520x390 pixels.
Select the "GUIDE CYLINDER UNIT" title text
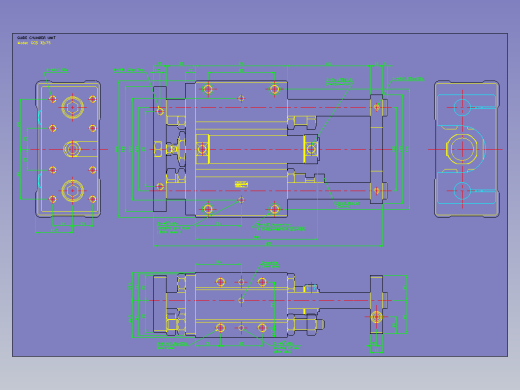point(36,38)
